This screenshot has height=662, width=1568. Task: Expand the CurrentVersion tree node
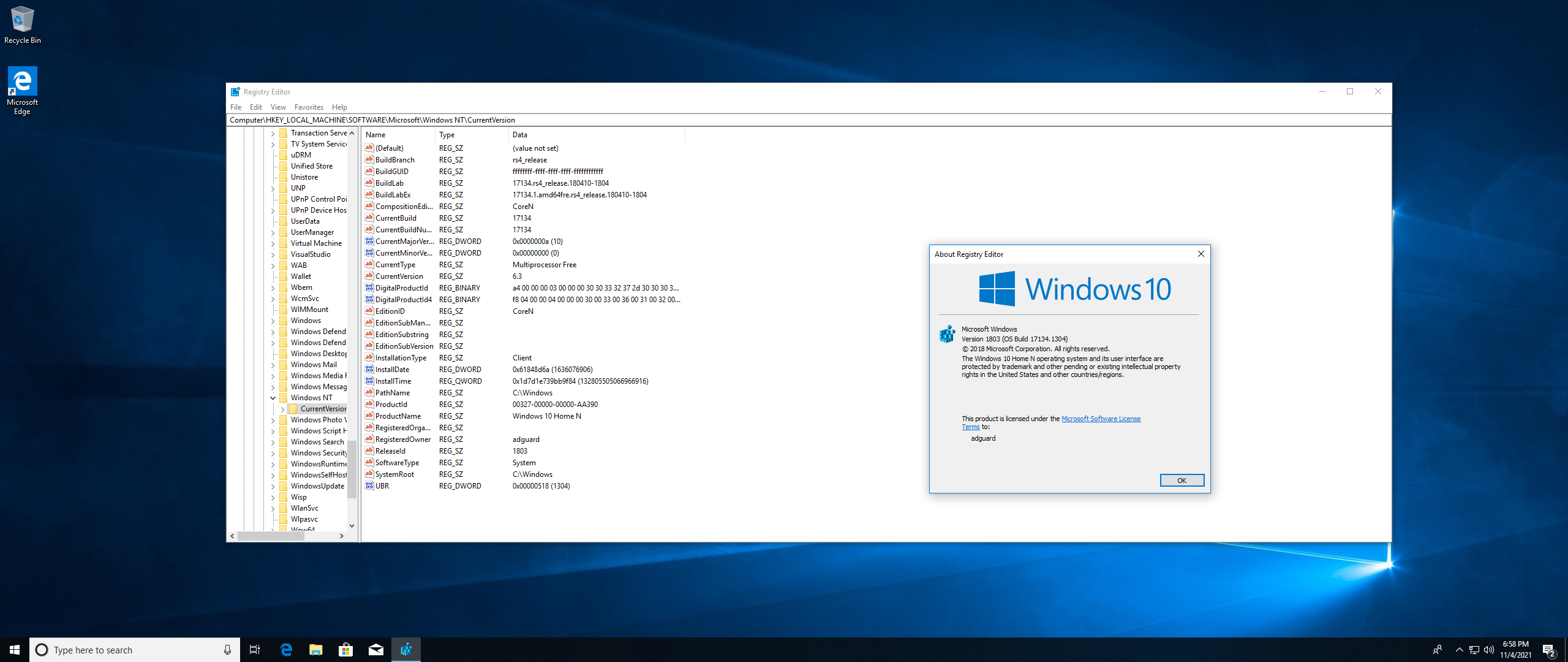(x=283, y=409)
